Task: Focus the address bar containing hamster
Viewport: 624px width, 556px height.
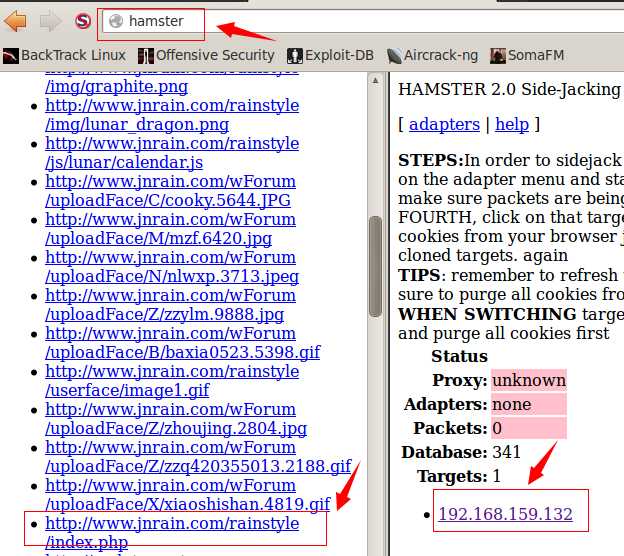Action: [x=362, y=21]
